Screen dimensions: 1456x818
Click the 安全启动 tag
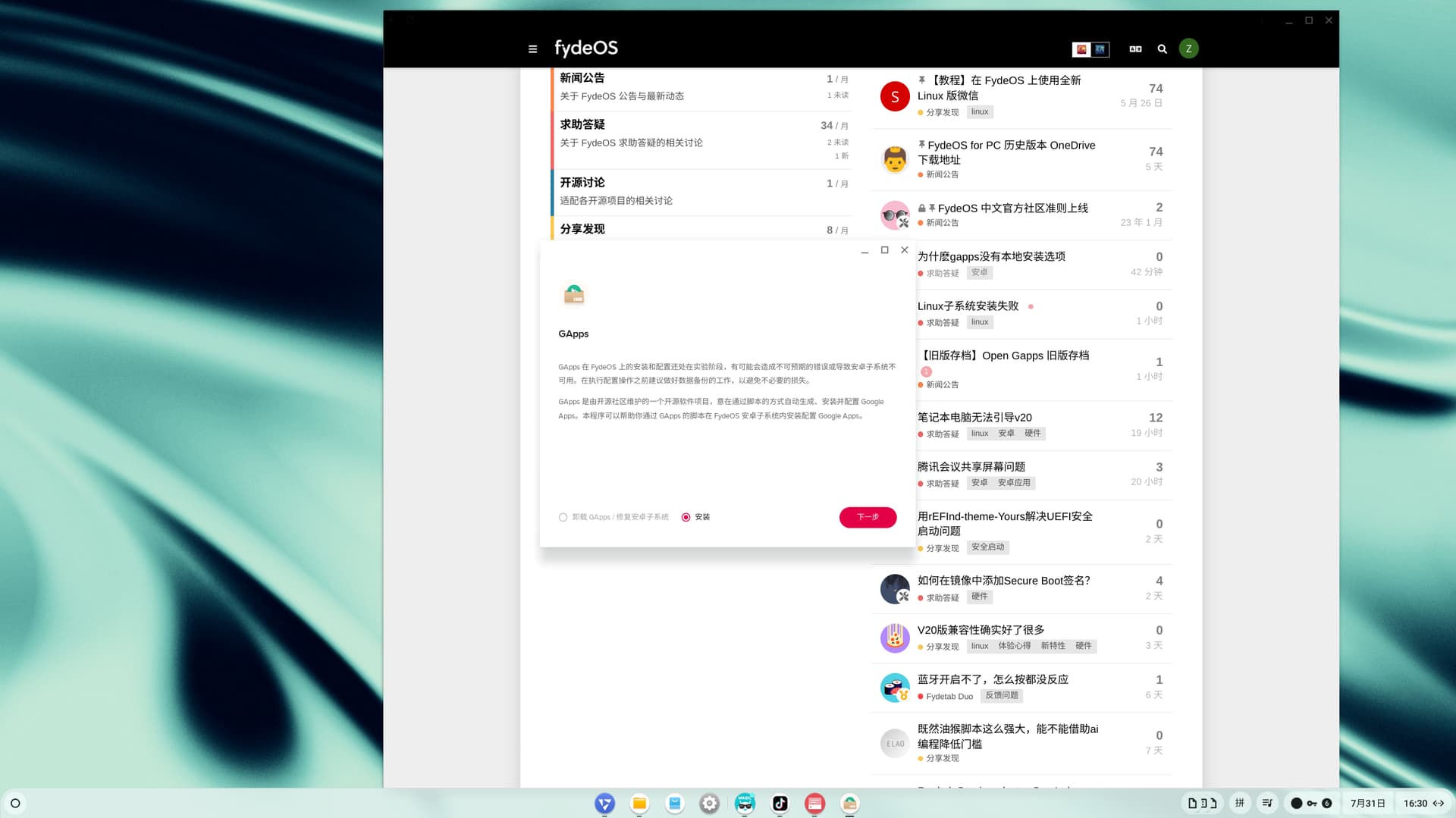point(987,547)
